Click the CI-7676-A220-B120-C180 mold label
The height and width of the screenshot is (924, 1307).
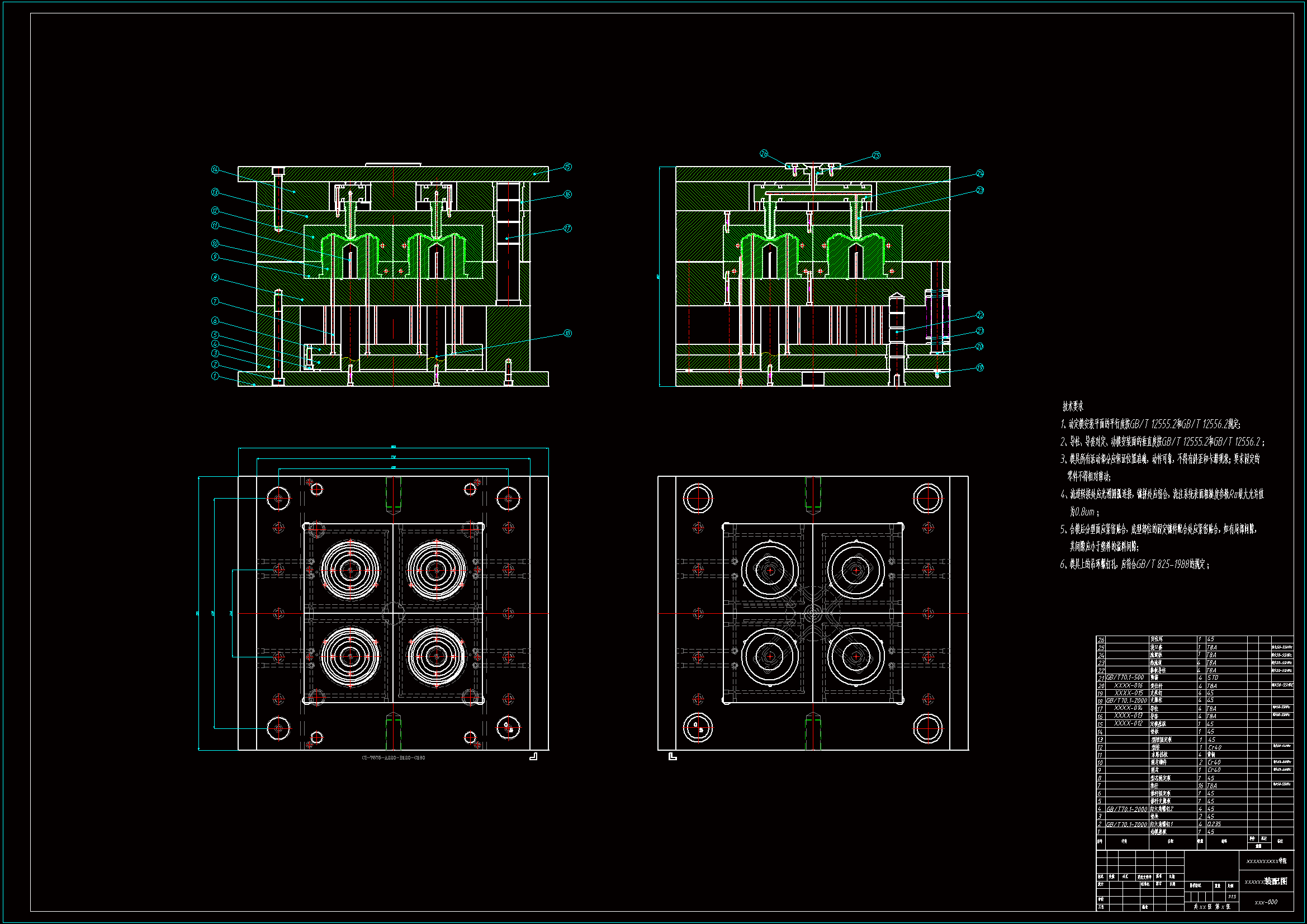[x=393, y=758]
